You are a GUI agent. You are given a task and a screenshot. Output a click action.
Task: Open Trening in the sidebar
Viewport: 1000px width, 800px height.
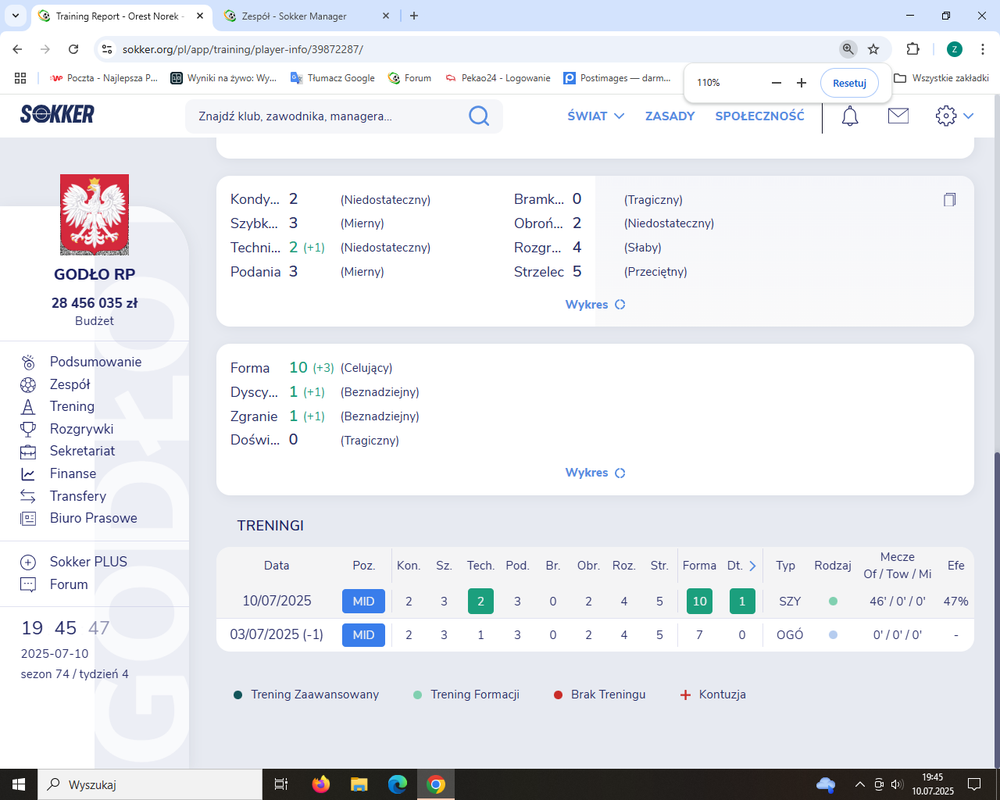pyautogui.click(x=72, y=406)
